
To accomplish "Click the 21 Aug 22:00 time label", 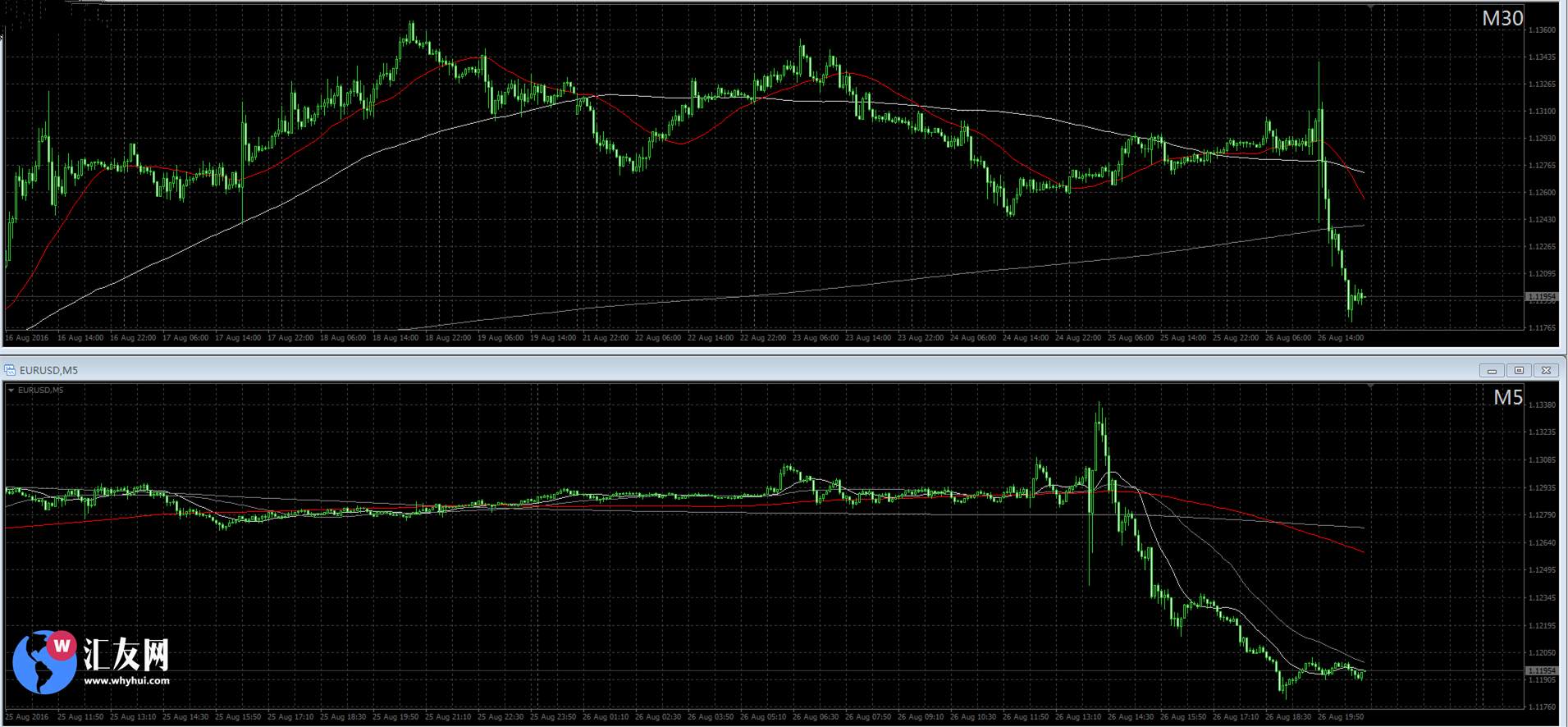I will pos(606,338).
